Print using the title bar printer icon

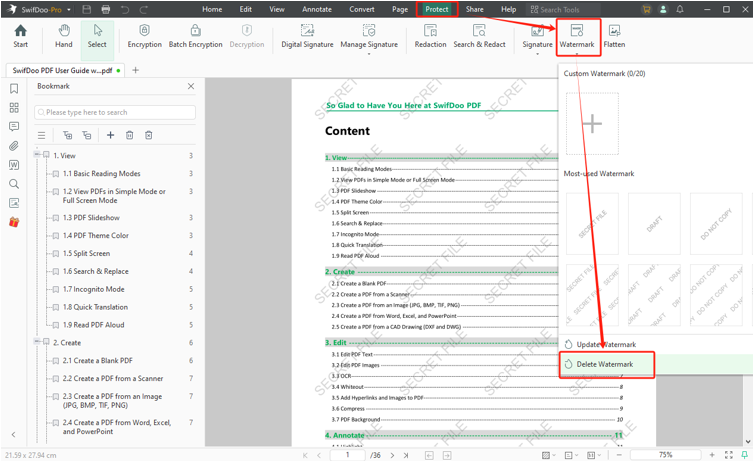pos(106,9)
